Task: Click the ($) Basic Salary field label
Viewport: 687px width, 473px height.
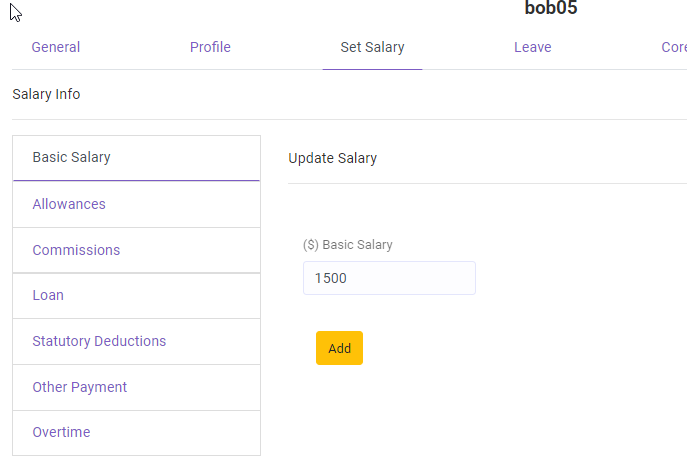Action: [348, 244]
